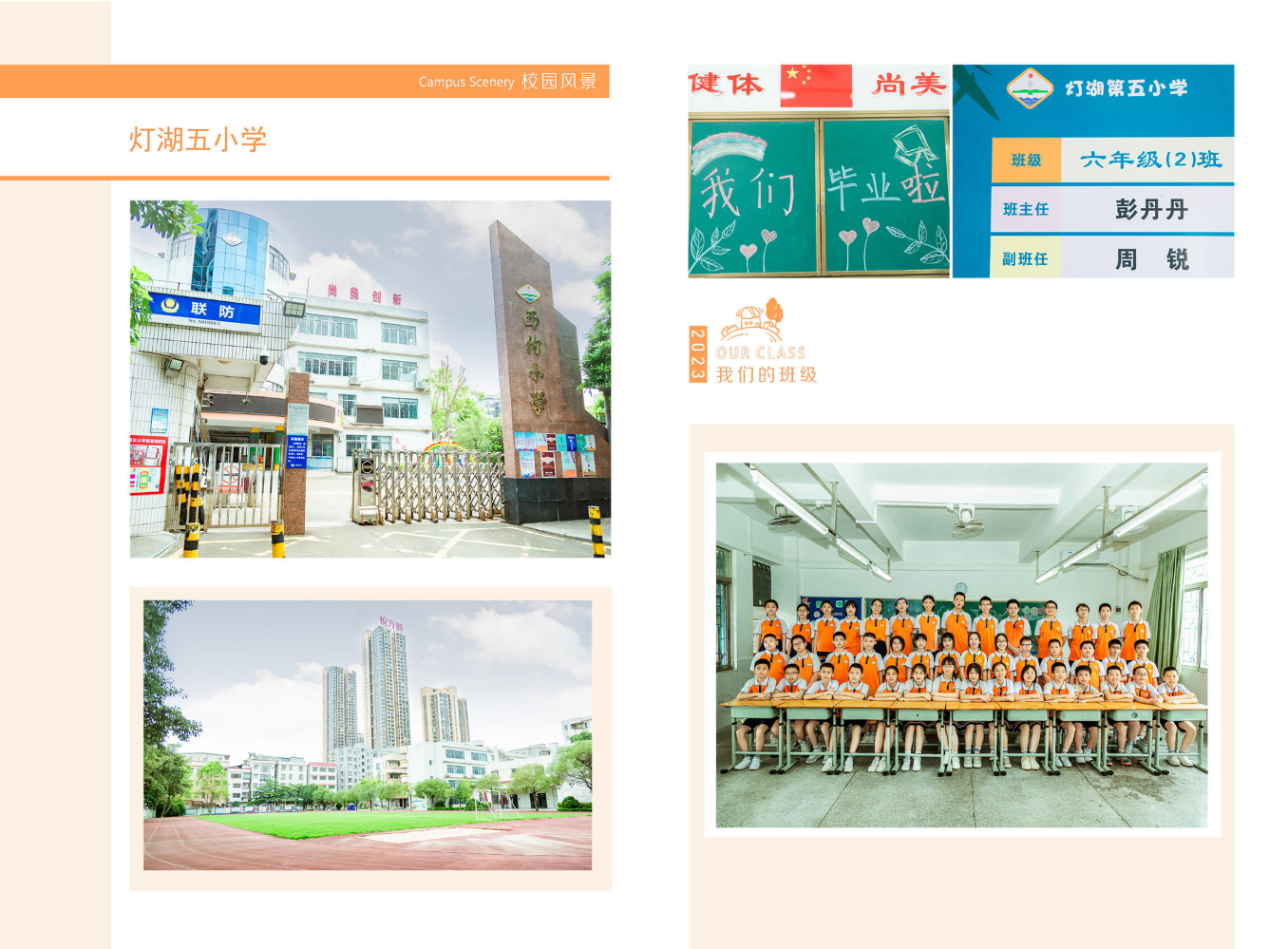Click the chalk rainbow drawing on the blackboard
This screenshot has width=1288, height=949.
point(729,150)
